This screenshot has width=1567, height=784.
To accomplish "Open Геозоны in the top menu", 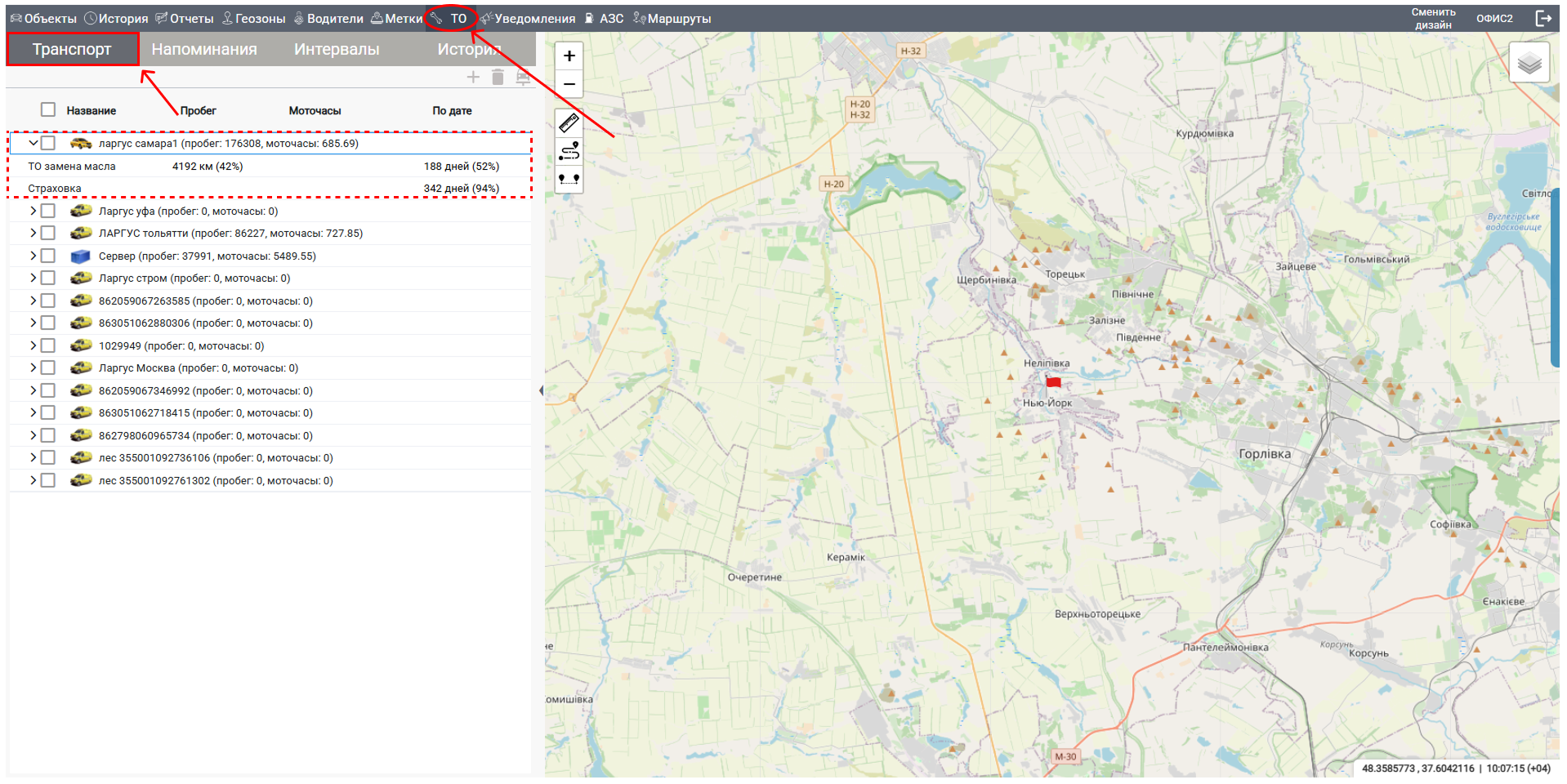I will tap(254, 19).
